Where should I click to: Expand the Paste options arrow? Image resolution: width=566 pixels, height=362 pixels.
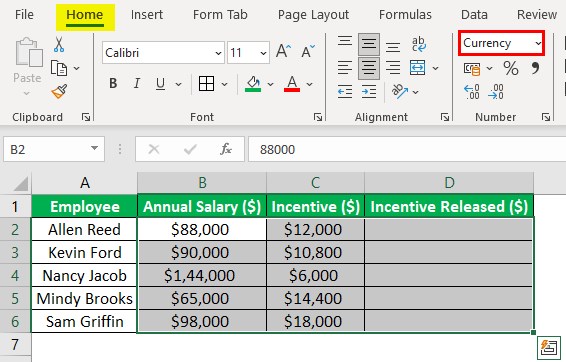click(27, 93)
